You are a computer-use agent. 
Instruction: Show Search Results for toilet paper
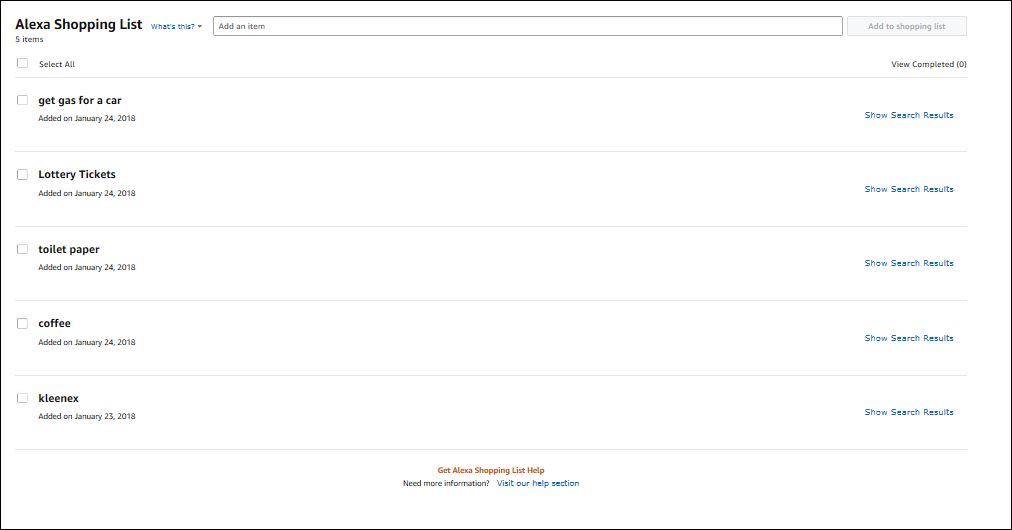(x=908, y=263)
